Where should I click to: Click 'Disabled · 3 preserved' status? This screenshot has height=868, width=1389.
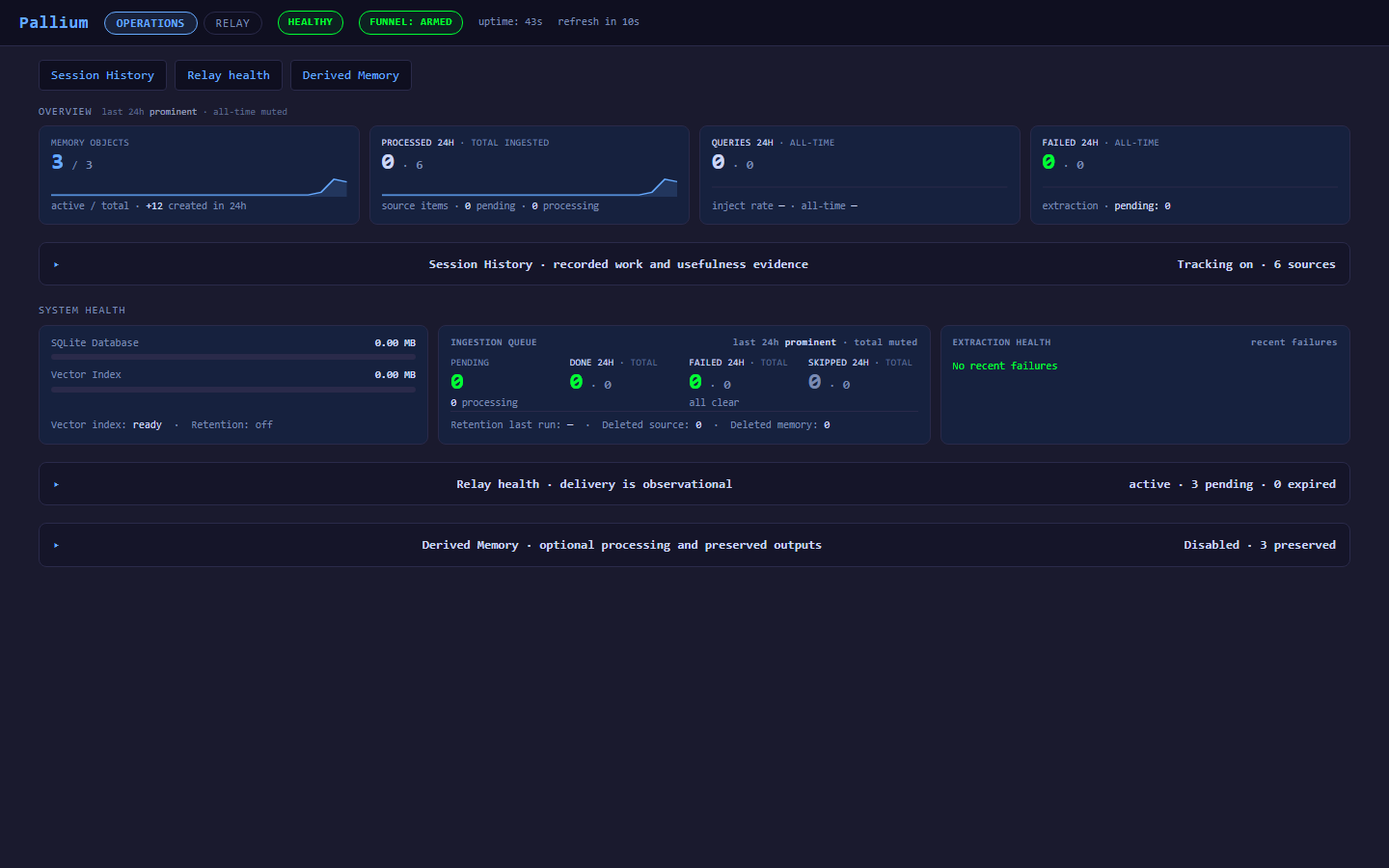point(1260,545)
